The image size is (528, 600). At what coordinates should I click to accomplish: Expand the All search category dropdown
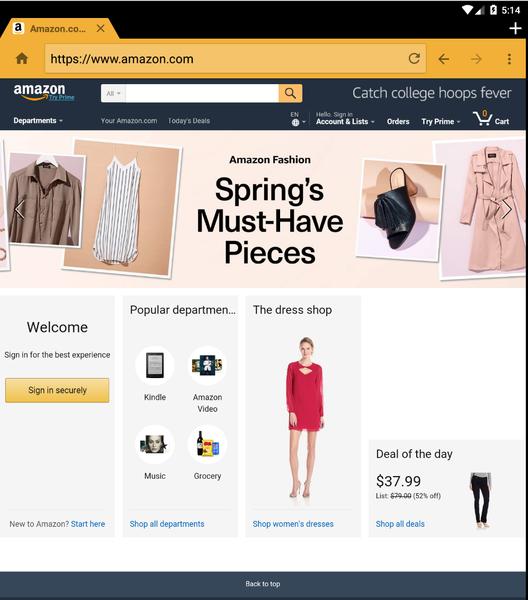pos(113,93)
